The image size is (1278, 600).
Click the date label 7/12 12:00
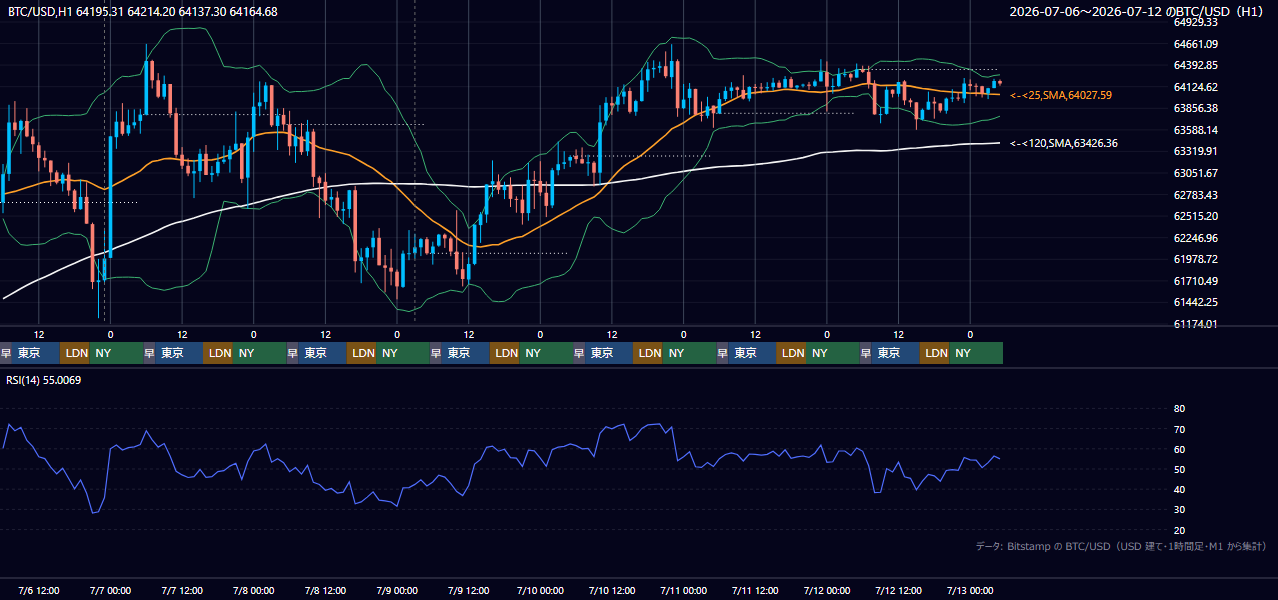pos(898,590)
